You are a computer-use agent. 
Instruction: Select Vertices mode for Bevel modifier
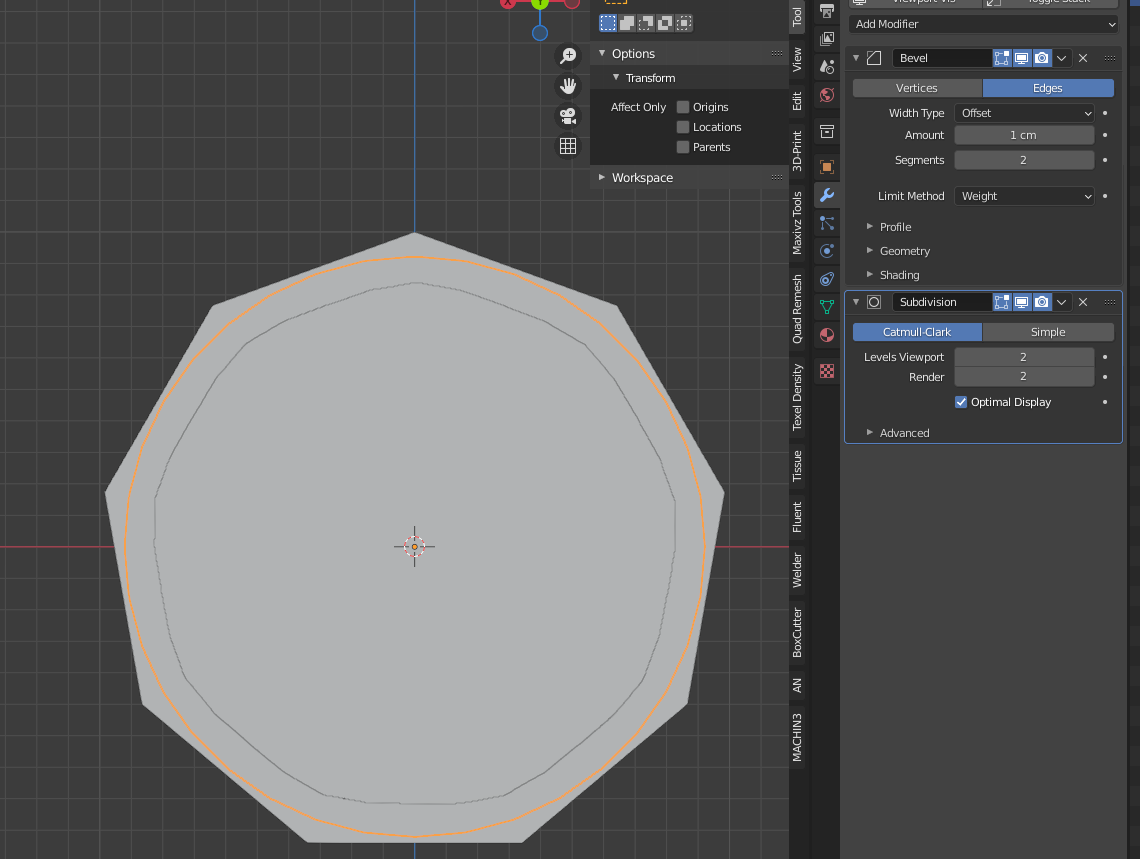[917, 88]
